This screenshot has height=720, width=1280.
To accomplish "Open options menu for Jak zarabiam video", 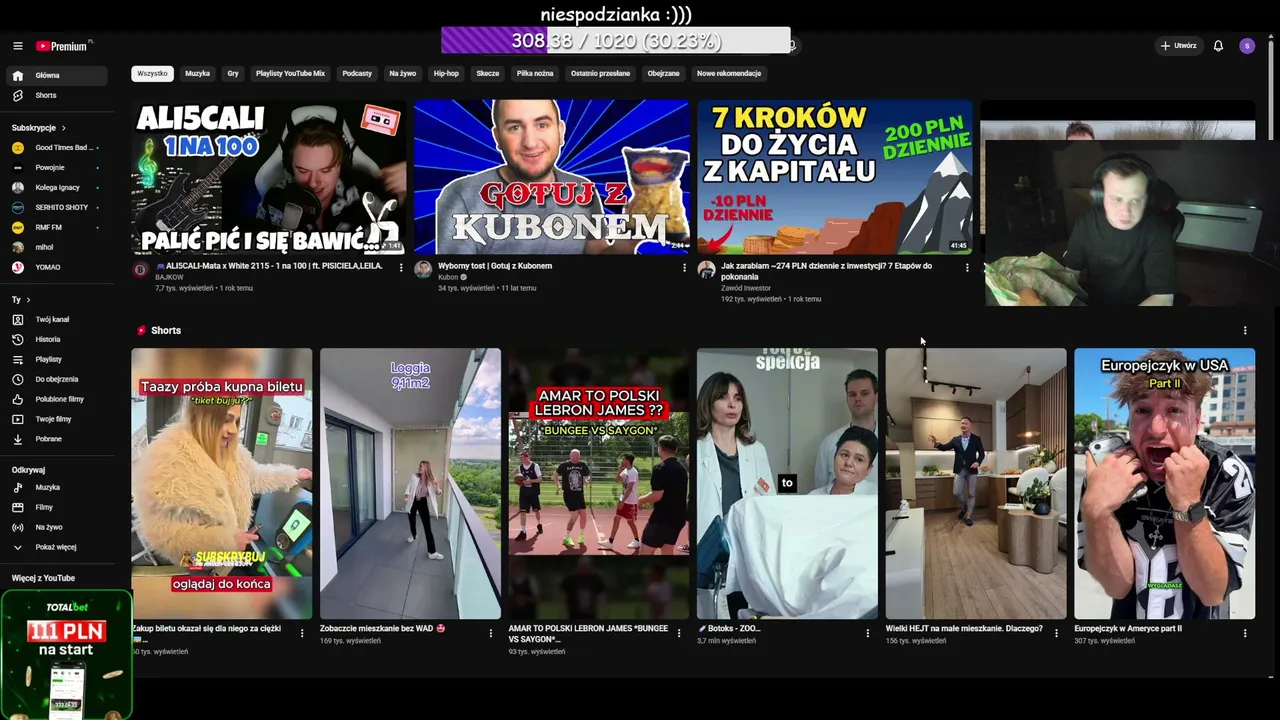I will coord(967,267).
